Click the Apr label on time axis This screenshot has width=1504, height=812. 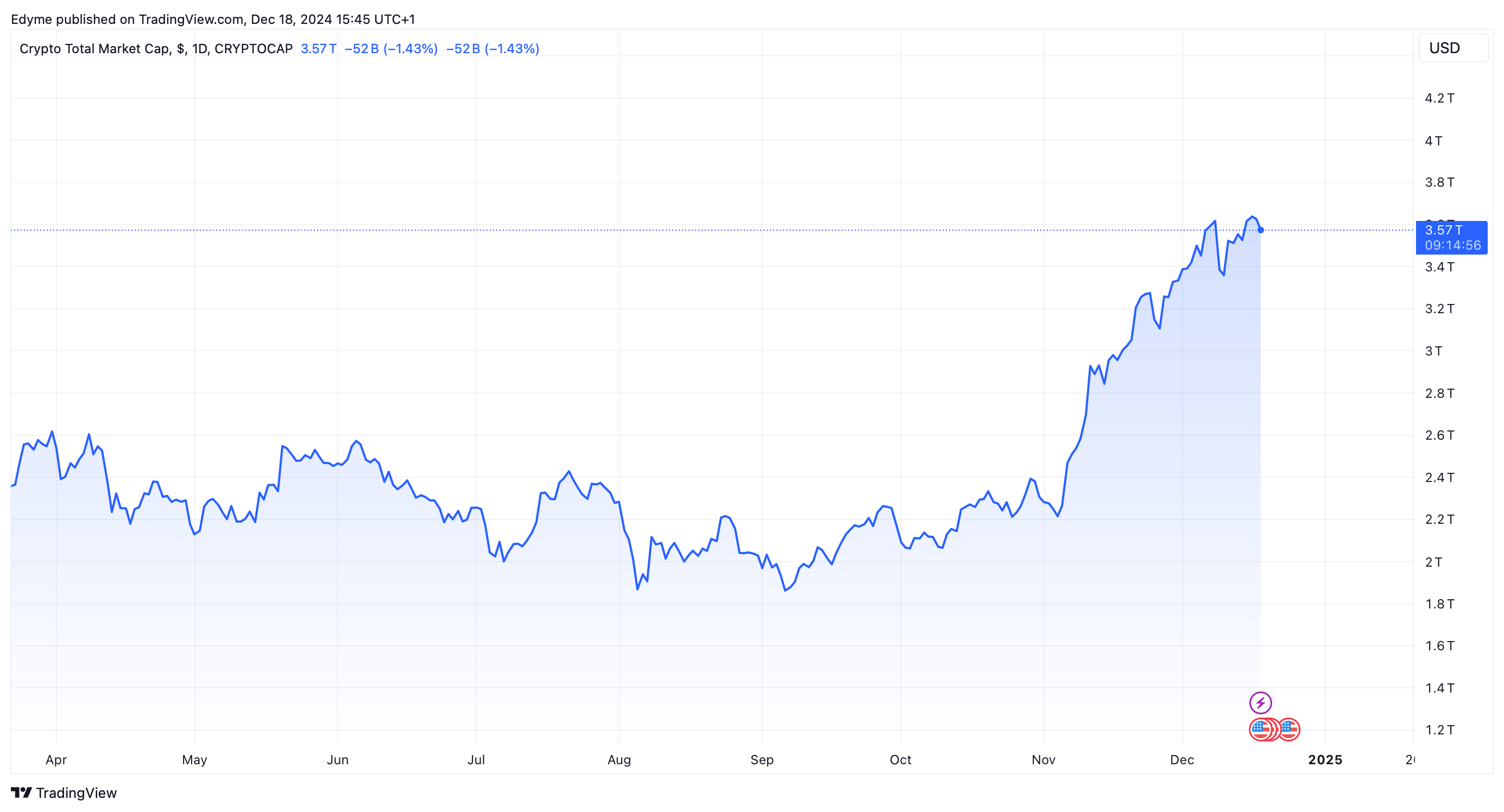56,759
